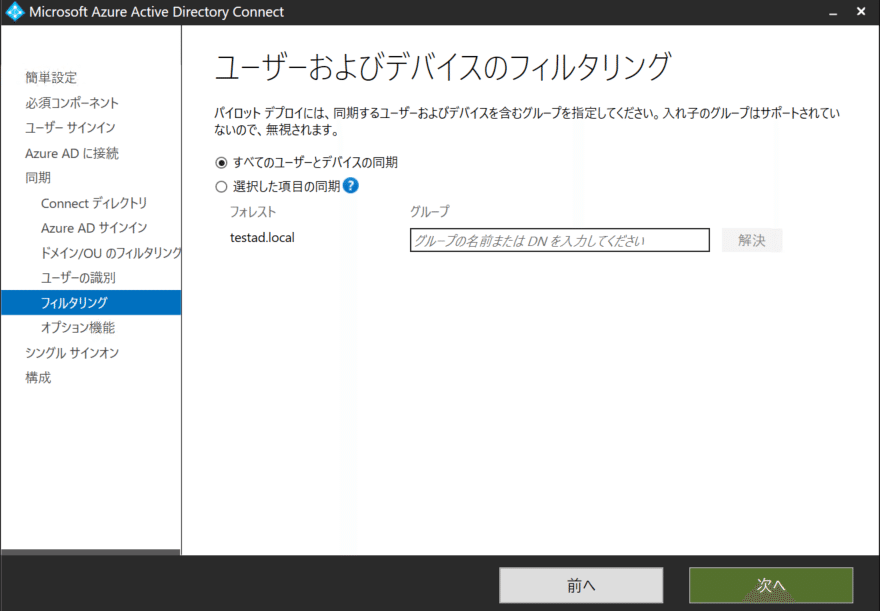Select すべてのユーザーとデバイスの同期 radio button
Viewport: 880px width, 611px height.
tap(222, 163)
